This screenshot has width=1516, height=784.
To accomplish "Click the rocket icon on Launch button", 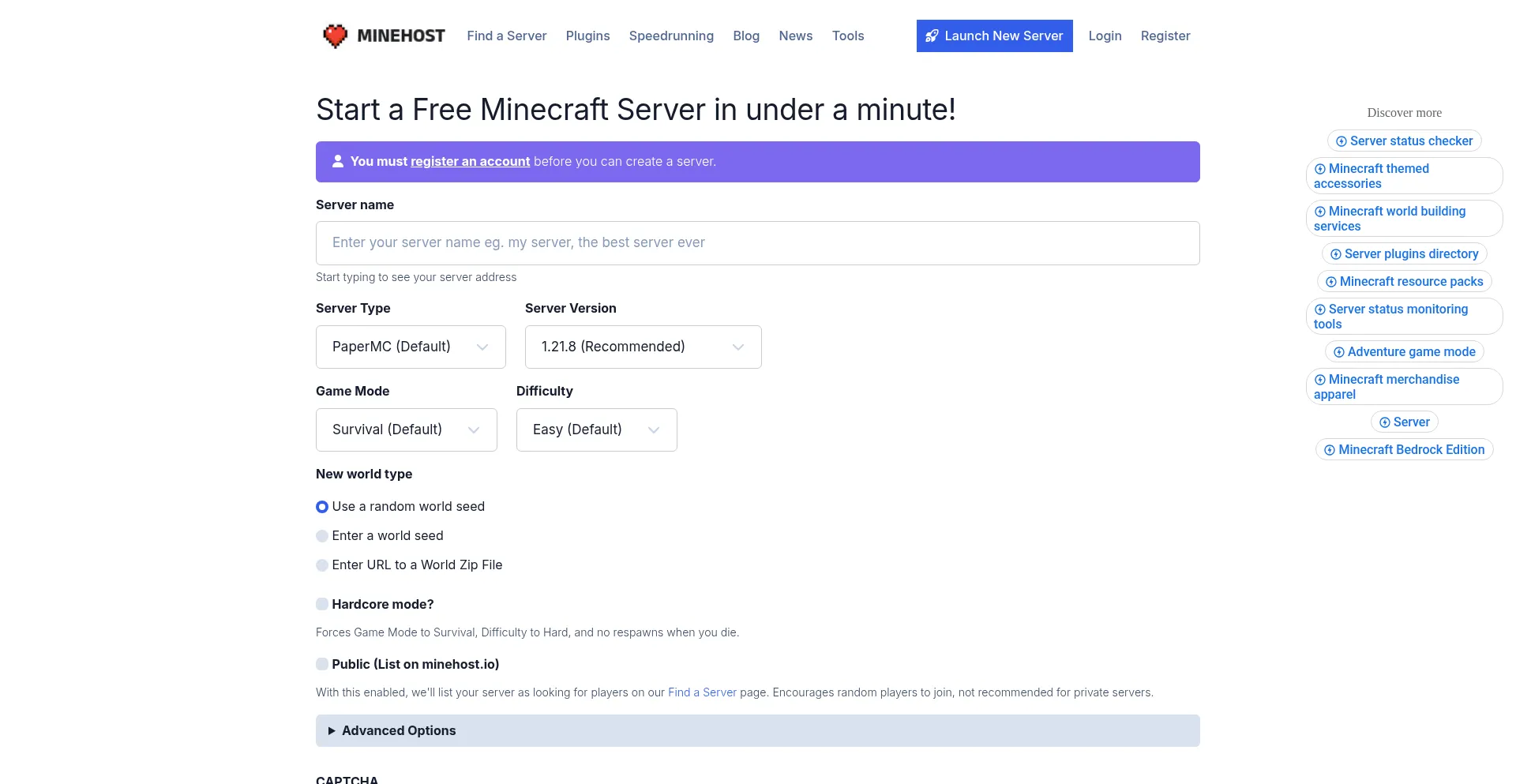I will pyautogui.click(x=932, y=36).
